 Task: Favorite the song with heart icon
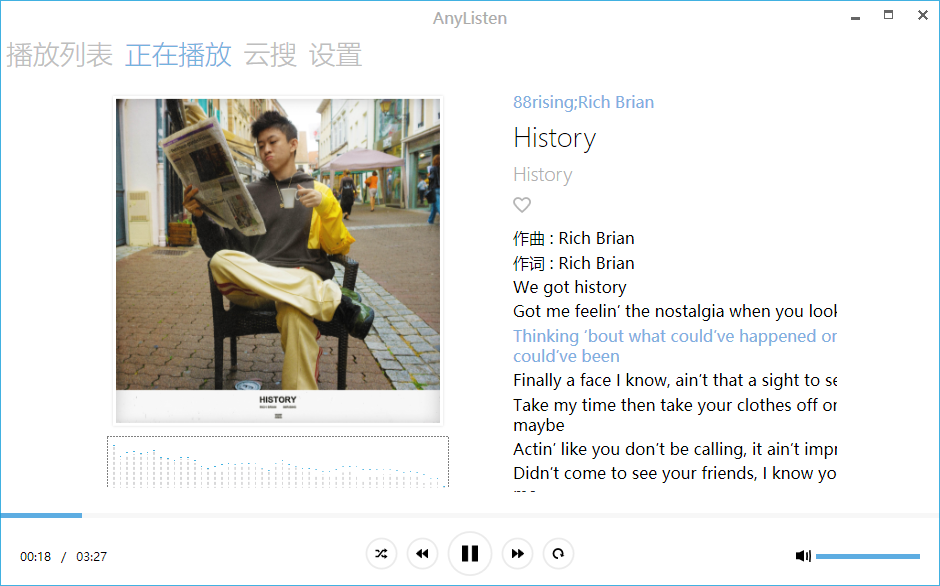pyautogui.click(x=522, y=205)
